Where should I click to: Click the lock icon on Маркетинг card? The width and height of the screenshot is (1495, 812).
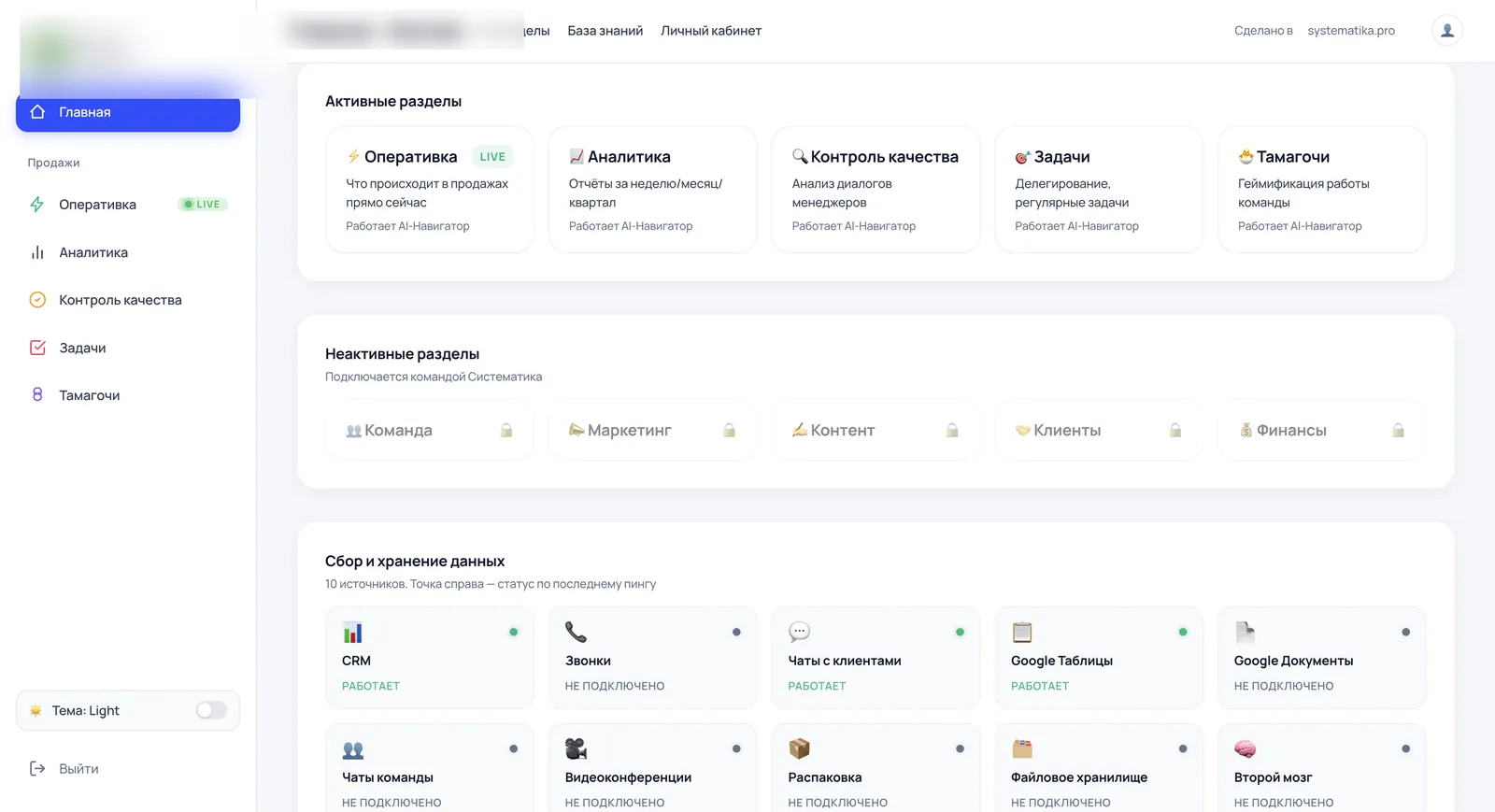point(730,431)
